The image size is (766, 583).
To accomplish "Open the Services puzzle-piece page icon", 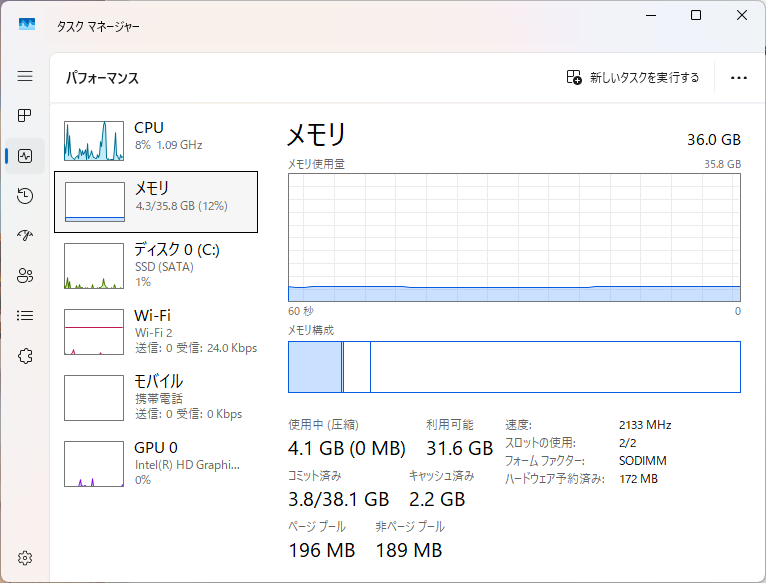I will point(25,356).
